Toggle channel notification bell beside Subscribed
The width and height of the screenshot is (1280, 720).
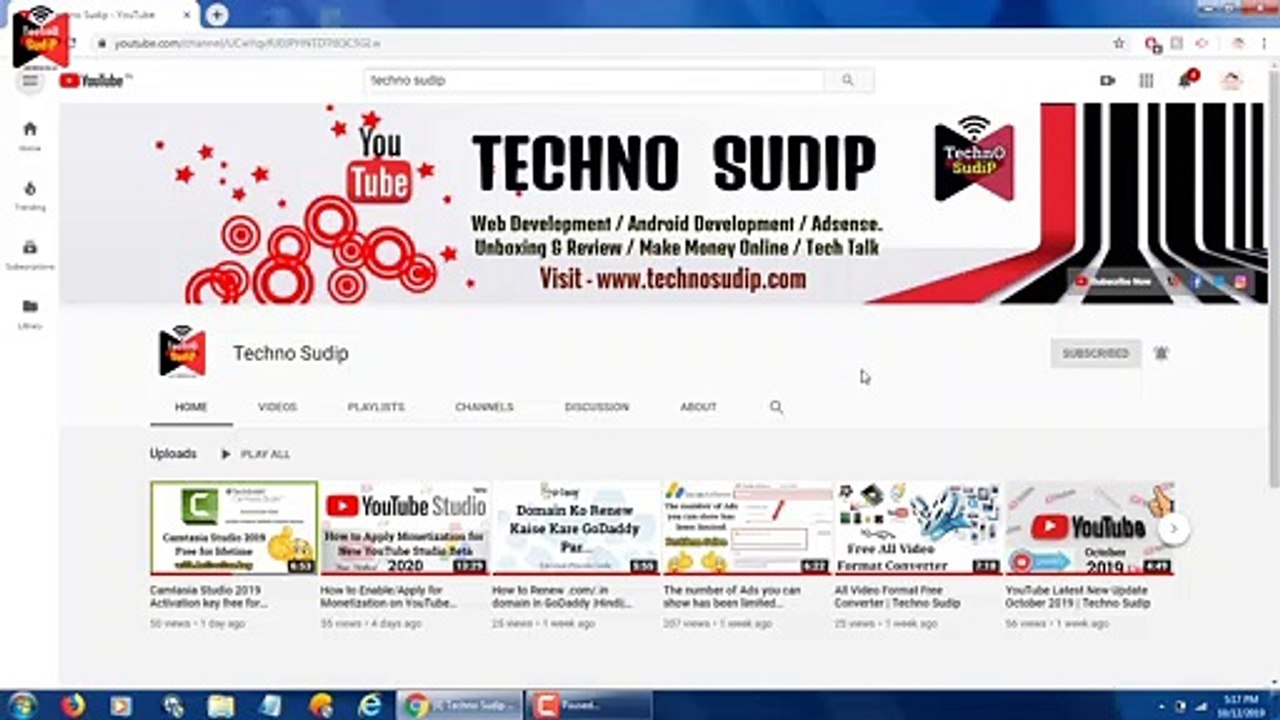pos(1161,353)
